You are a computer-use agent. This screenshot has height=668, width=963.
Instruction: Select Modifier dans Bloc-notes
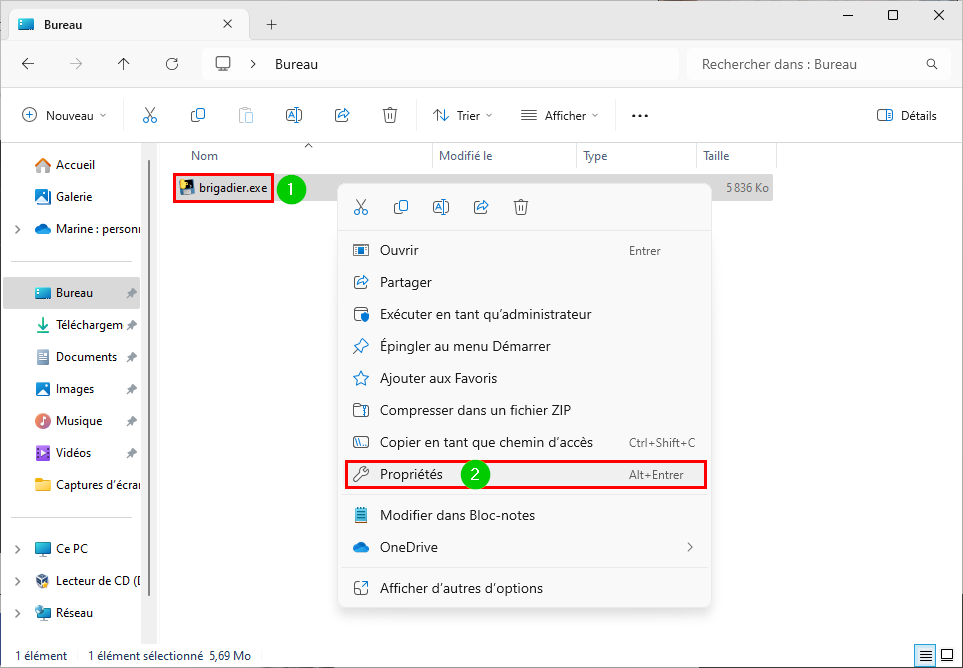[x=524, y=515]
